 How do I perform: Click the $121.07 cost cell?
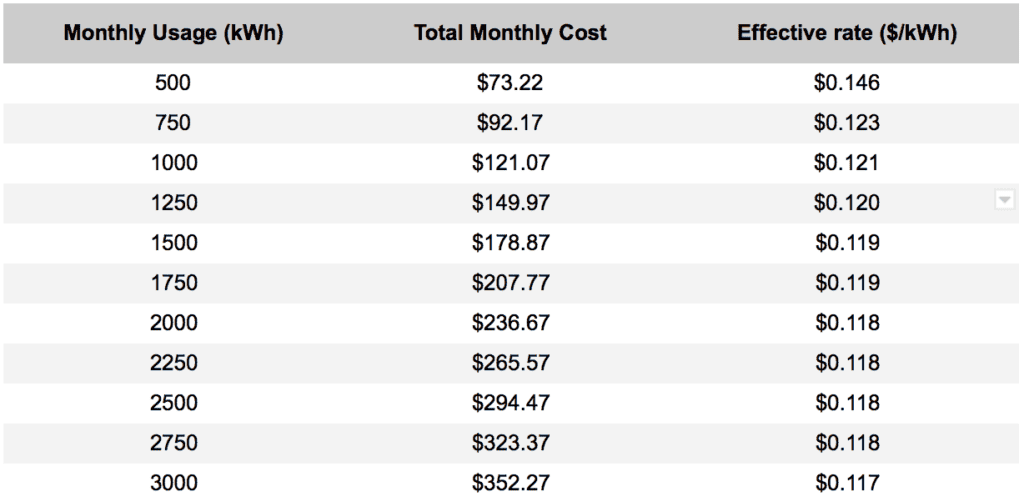pyautogui.click(x=510, y=163)
